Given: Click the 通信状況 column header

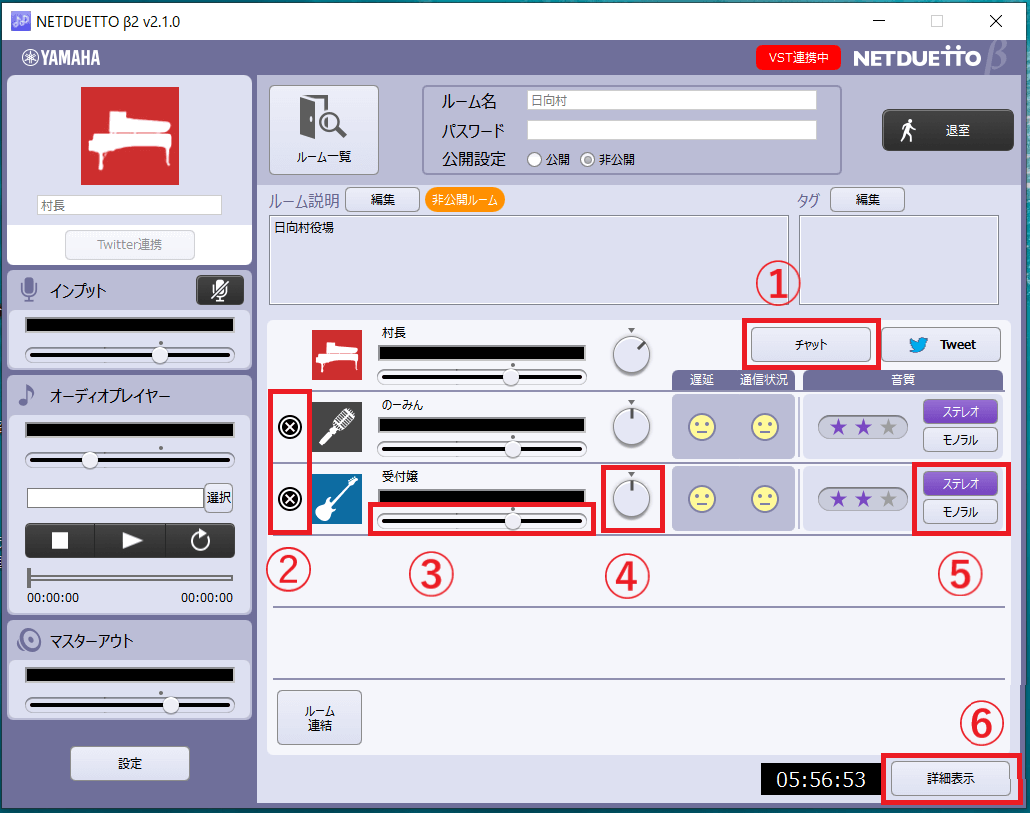Looking at the screenshot, I should pos(763,380).
